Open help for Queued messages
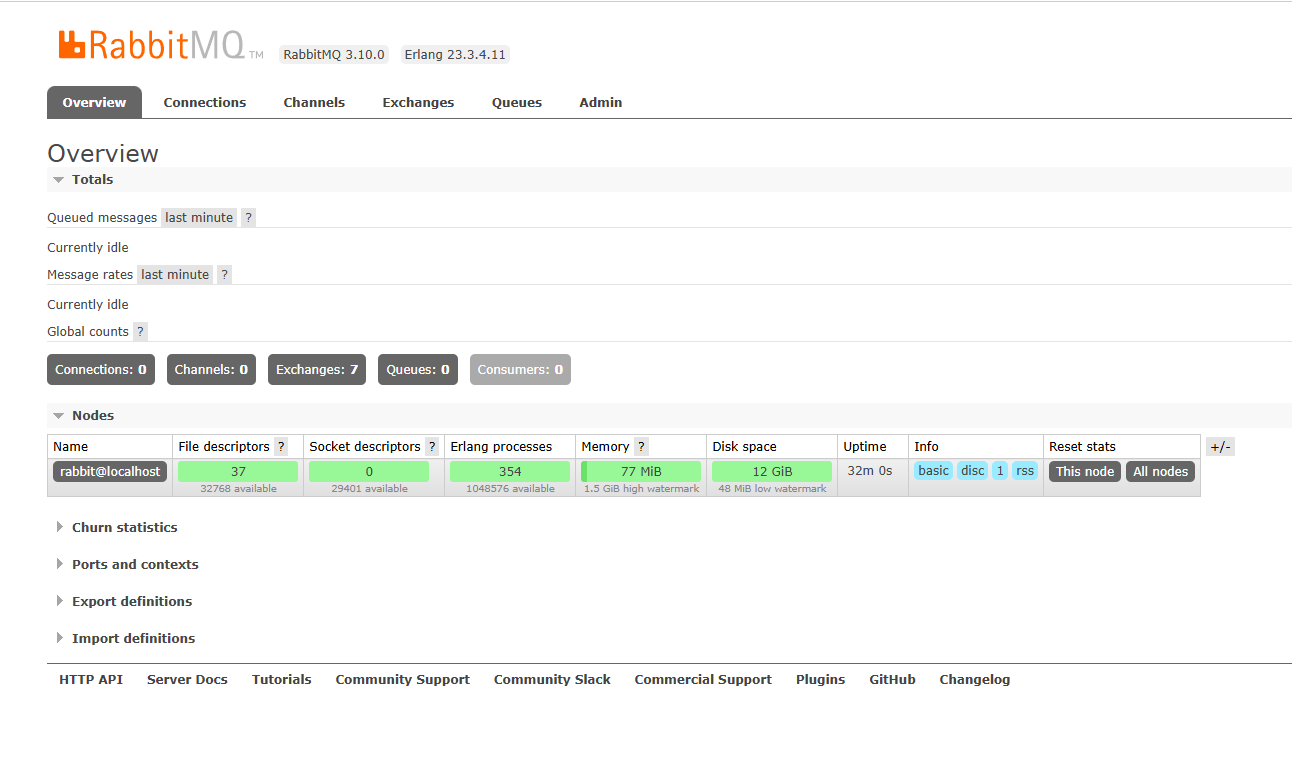 click(248, 217)
